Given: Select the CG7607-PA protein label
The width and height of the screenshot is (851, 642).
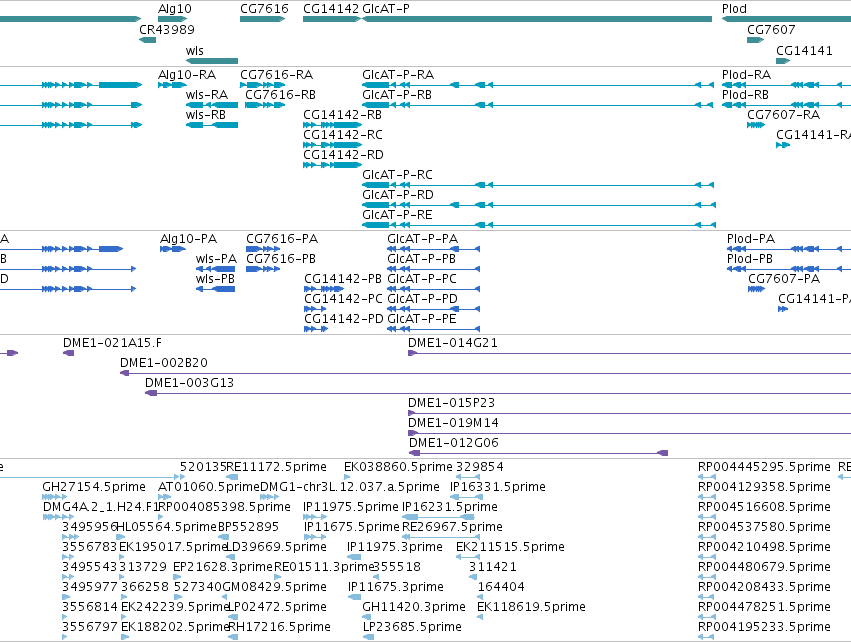Looking at the screenshot, I should (784, 279).
